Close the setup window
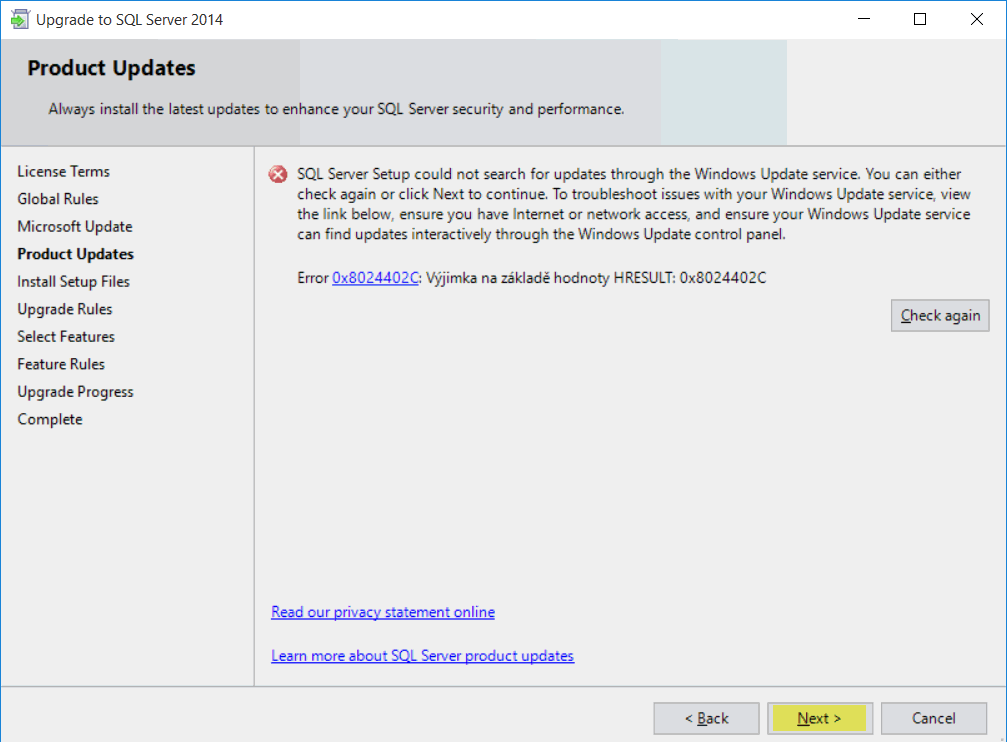 pos(977,19)
